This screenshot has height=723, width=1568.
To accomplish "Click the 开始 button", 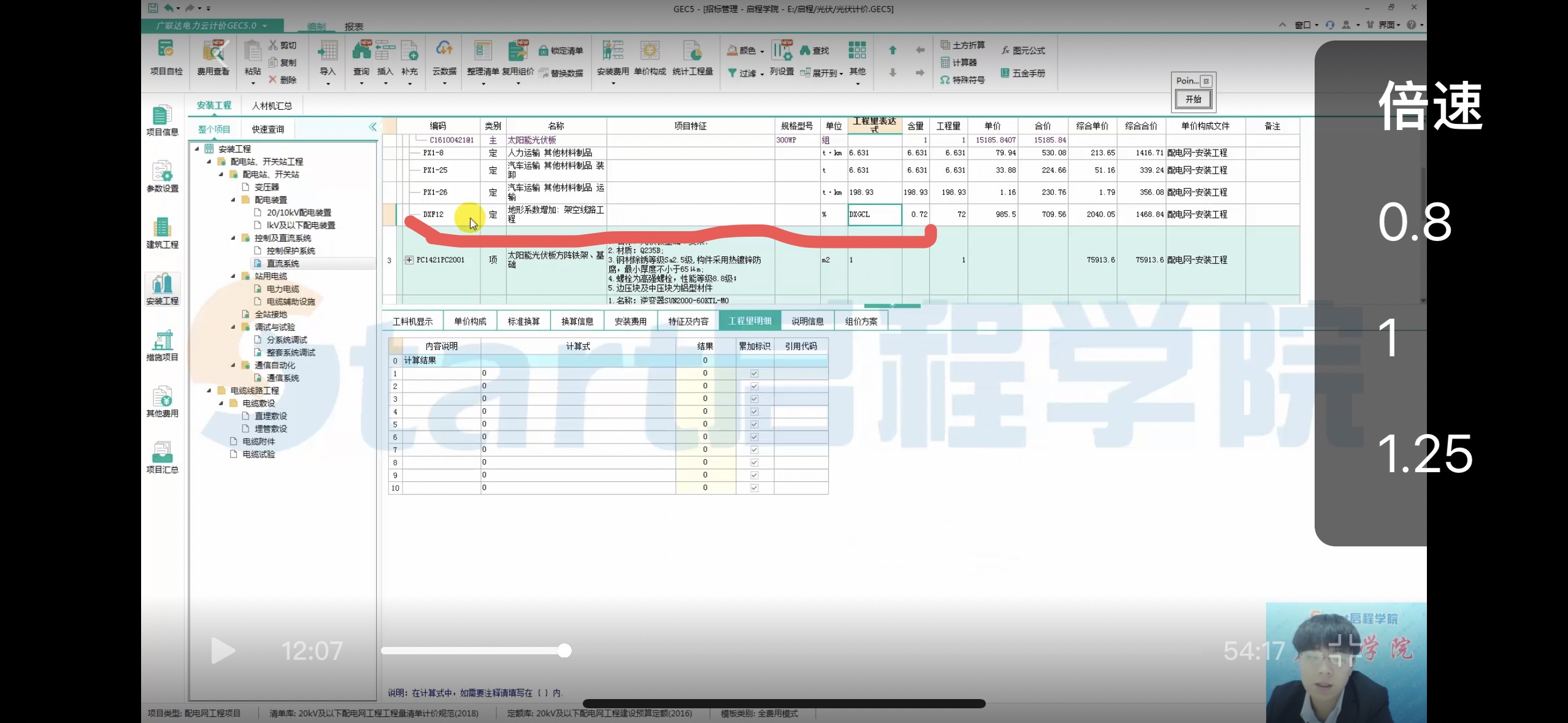I will [1193, 99].
